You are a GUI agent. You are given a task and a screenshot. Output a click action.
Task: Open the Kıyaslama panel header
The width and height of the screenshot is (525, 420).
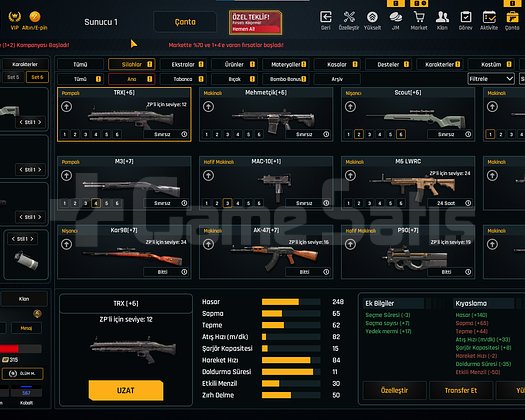point(484,303)
